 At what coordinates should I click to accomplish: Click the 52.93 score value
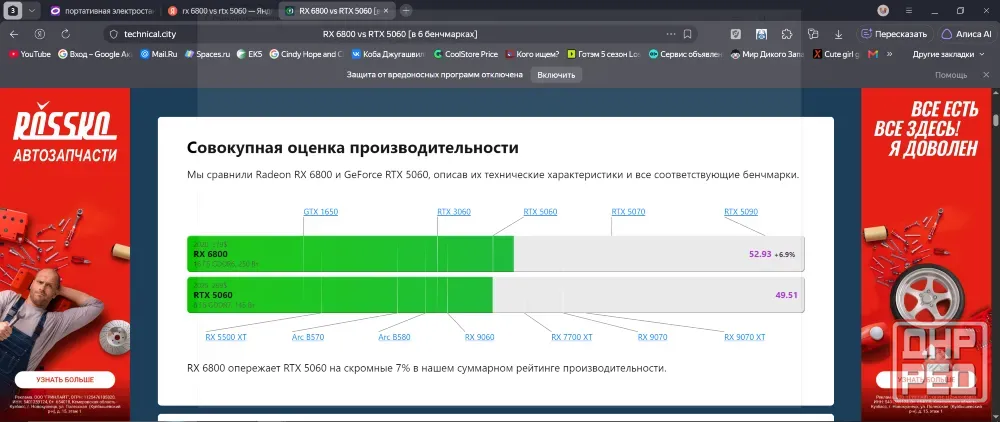pos(760,254)
